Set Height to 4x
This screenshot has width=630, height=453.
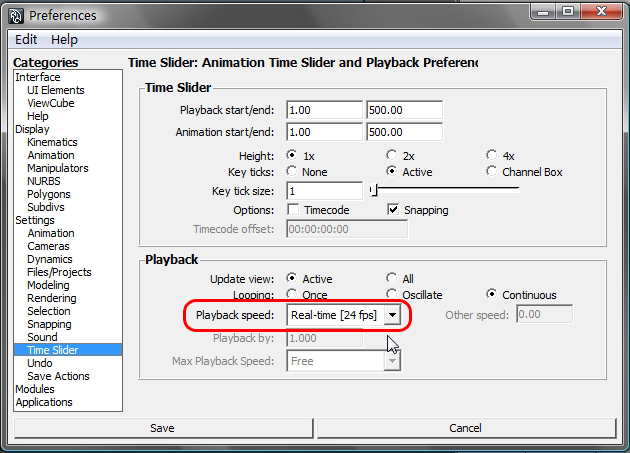pos(491,155)
